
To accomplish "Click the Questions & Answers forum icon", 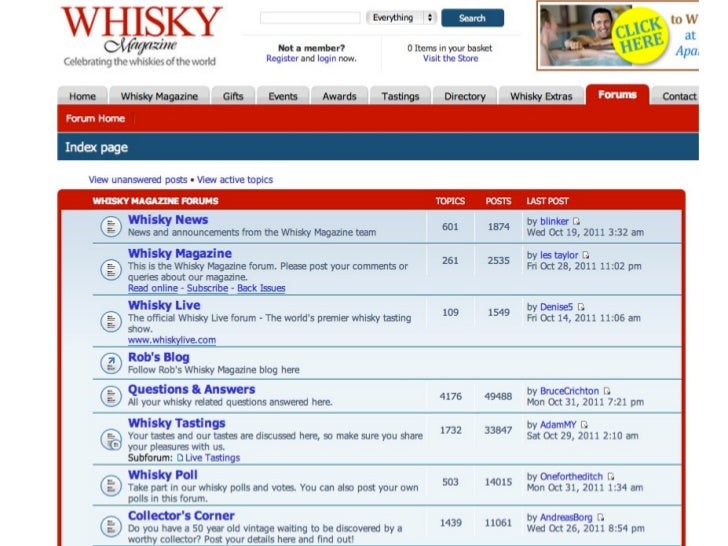I will (111, 396).
